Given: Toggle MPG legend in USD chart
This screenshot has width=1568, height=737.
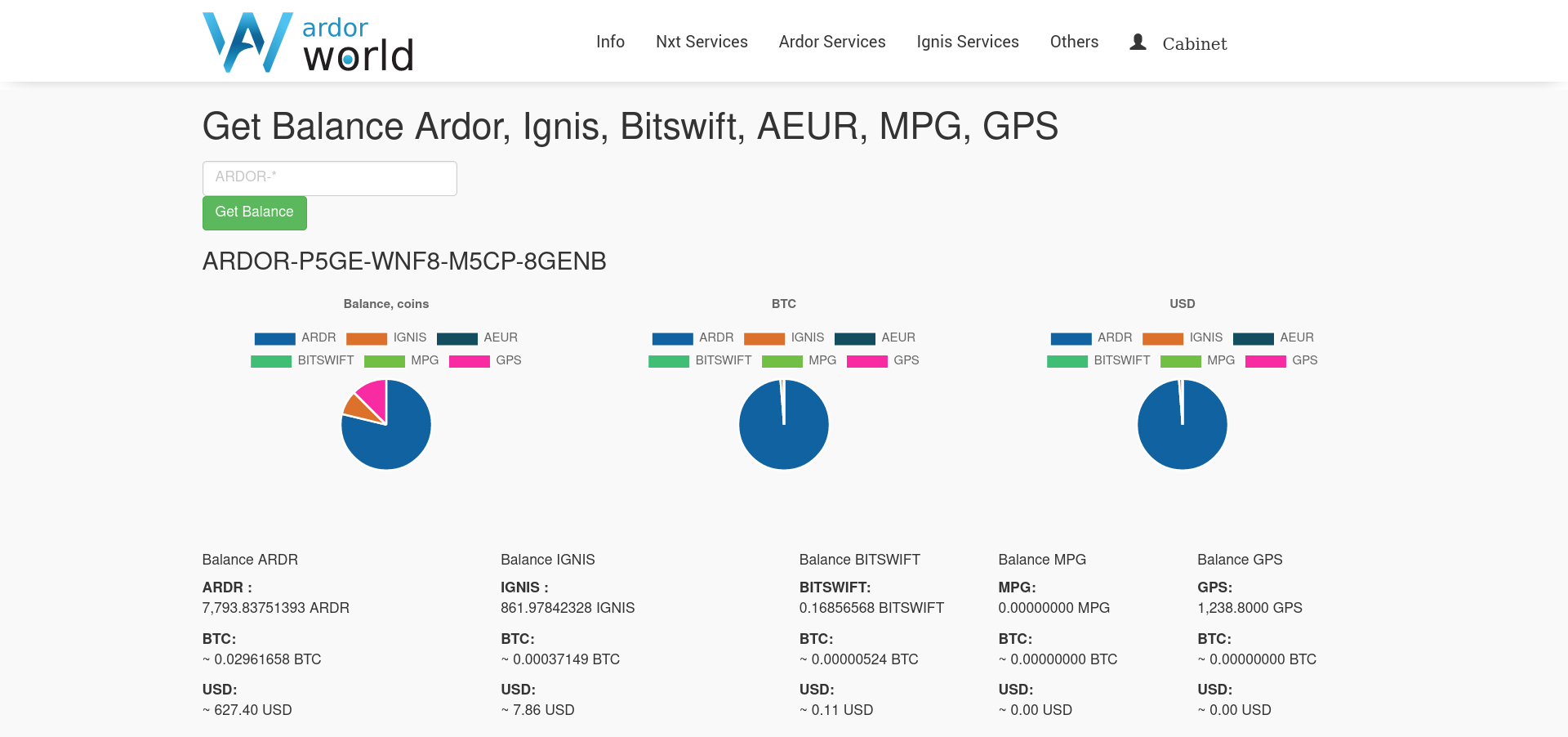Looking at the screenshot, I should click(x=1197, y=360).
